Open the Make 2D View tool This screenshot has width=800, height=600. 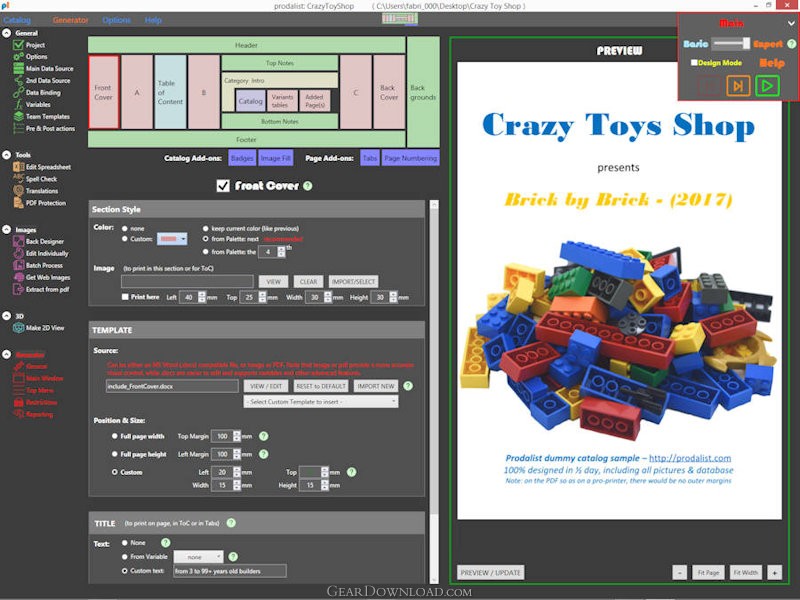(x=39, y=328)
